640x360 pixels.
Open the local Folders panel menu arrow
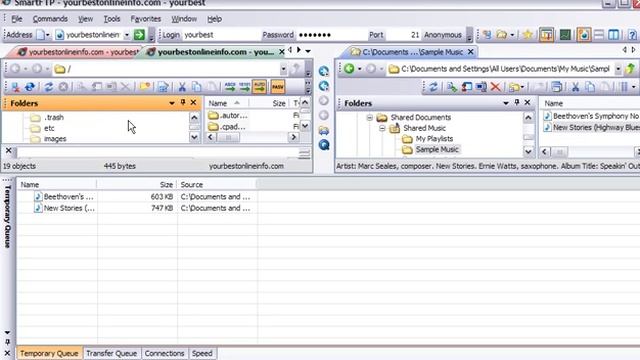click(x=506, y=103)
